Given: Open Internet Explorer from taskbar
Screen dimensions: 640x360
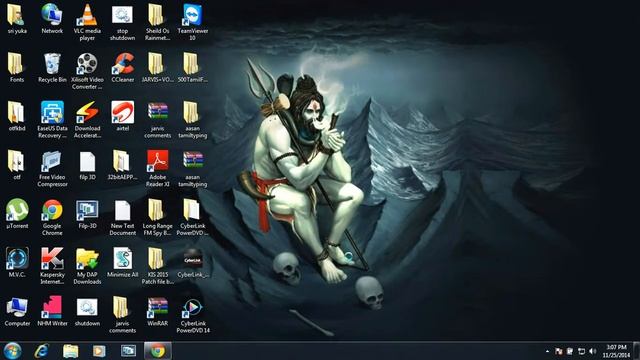Looking at the screenshot, I should click(x=42, y=351).
